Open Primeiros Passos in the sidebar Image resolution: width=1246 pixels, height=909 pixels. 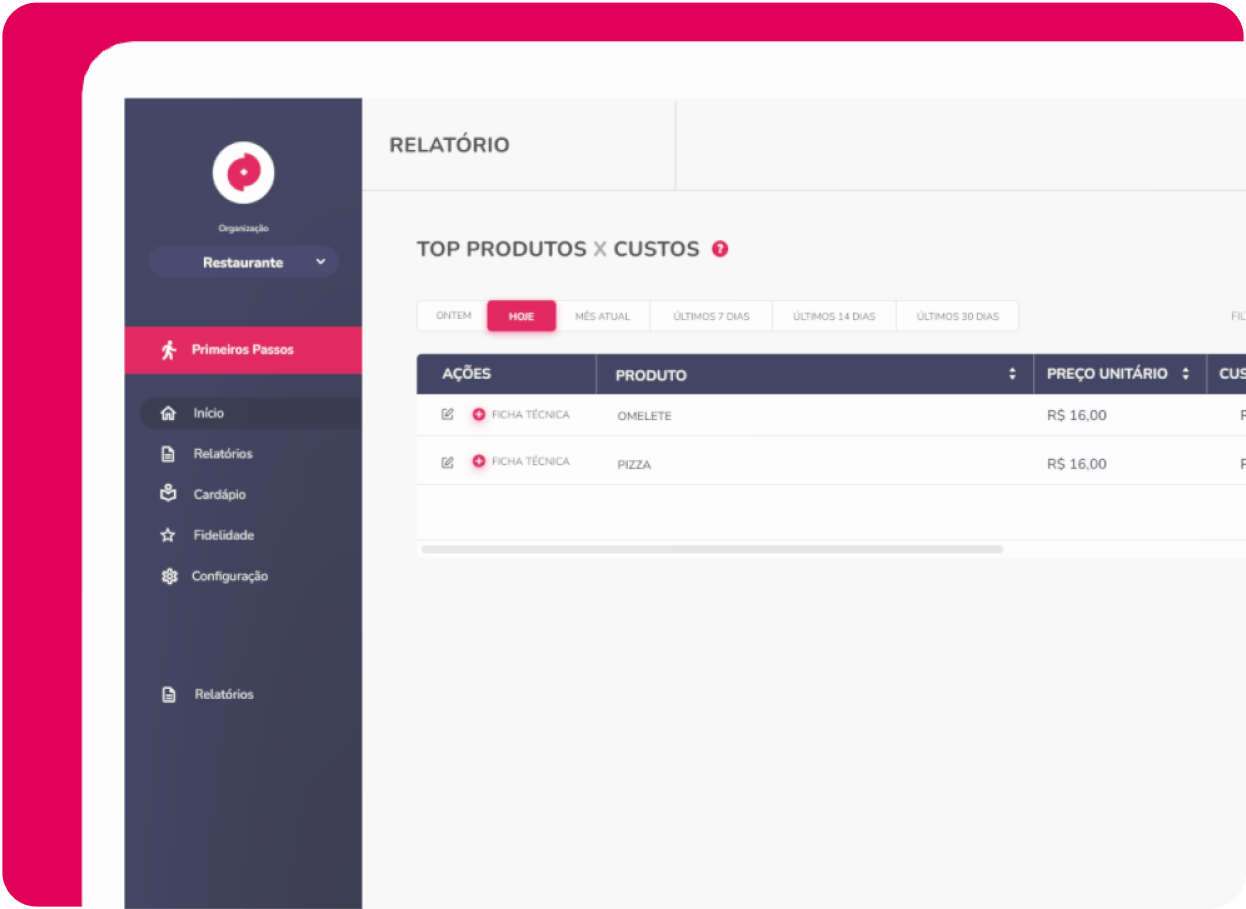tap(243, 350)
